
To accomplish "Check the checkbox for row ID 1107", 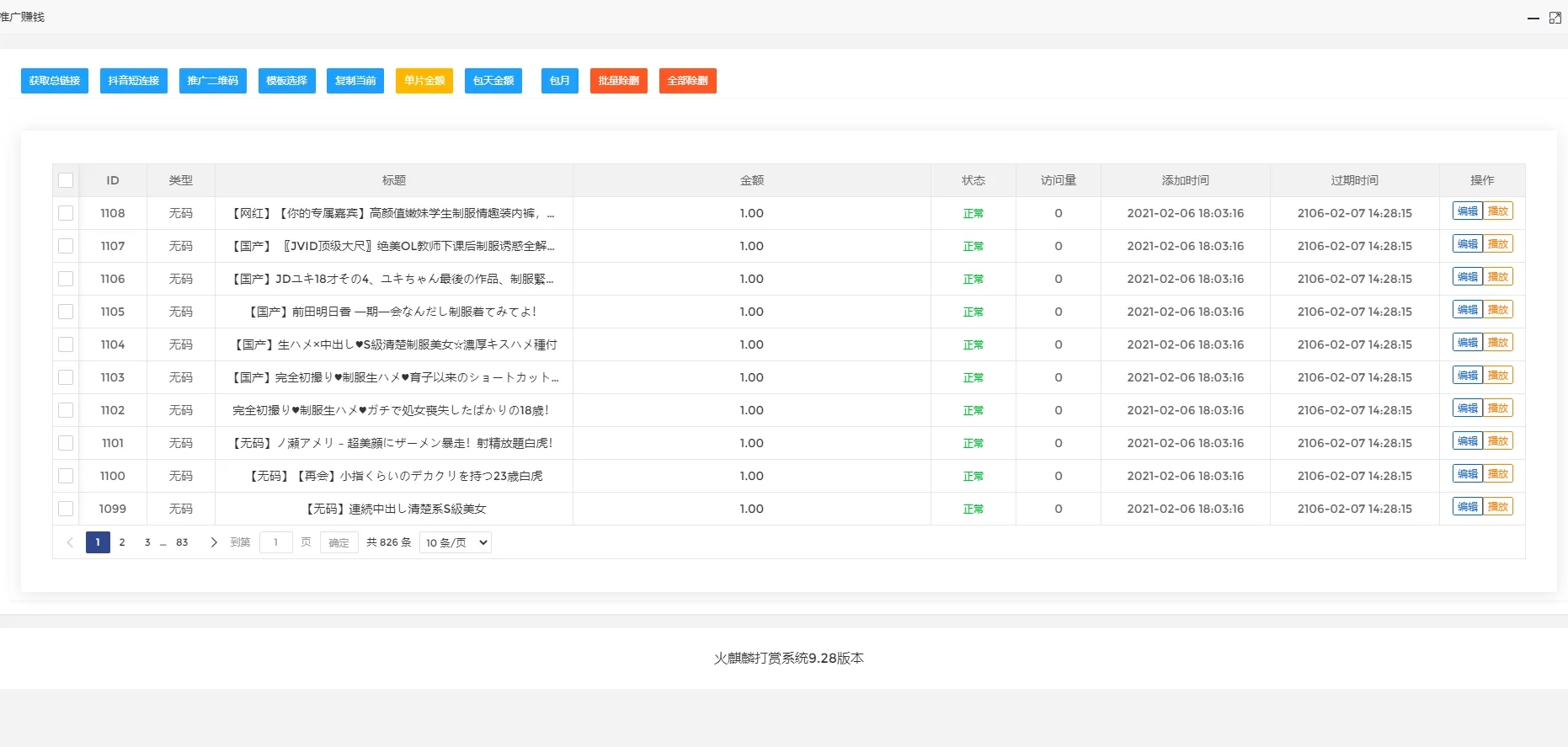I will 66,246.
